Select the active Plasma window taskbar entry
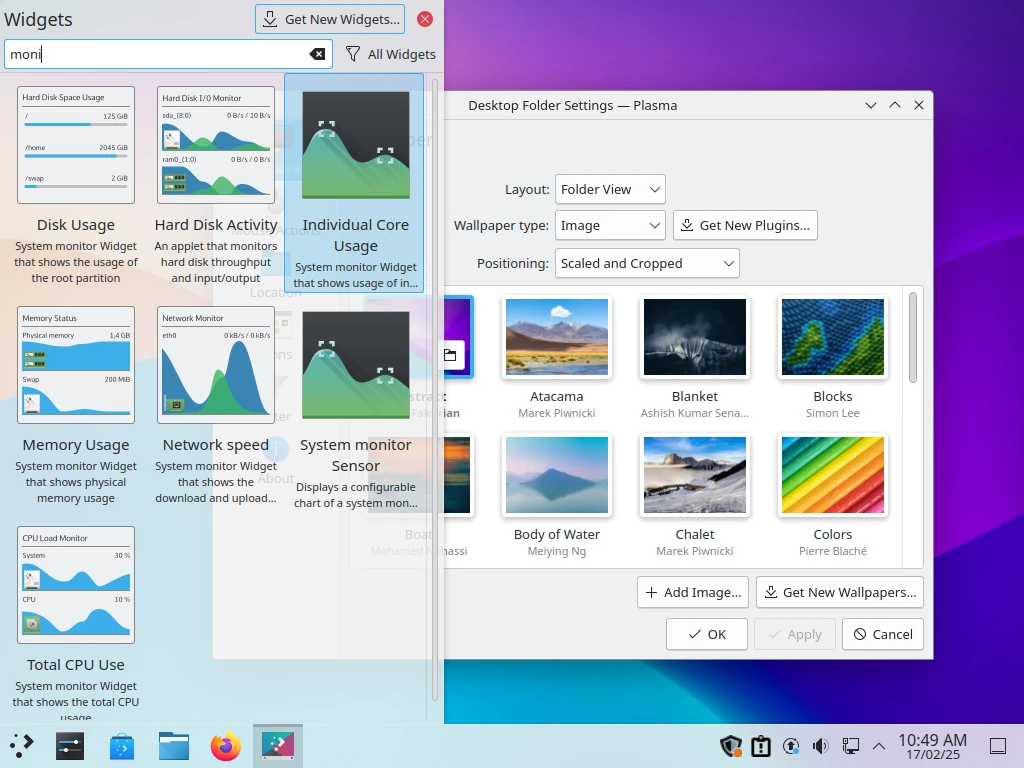 (278, 746)
